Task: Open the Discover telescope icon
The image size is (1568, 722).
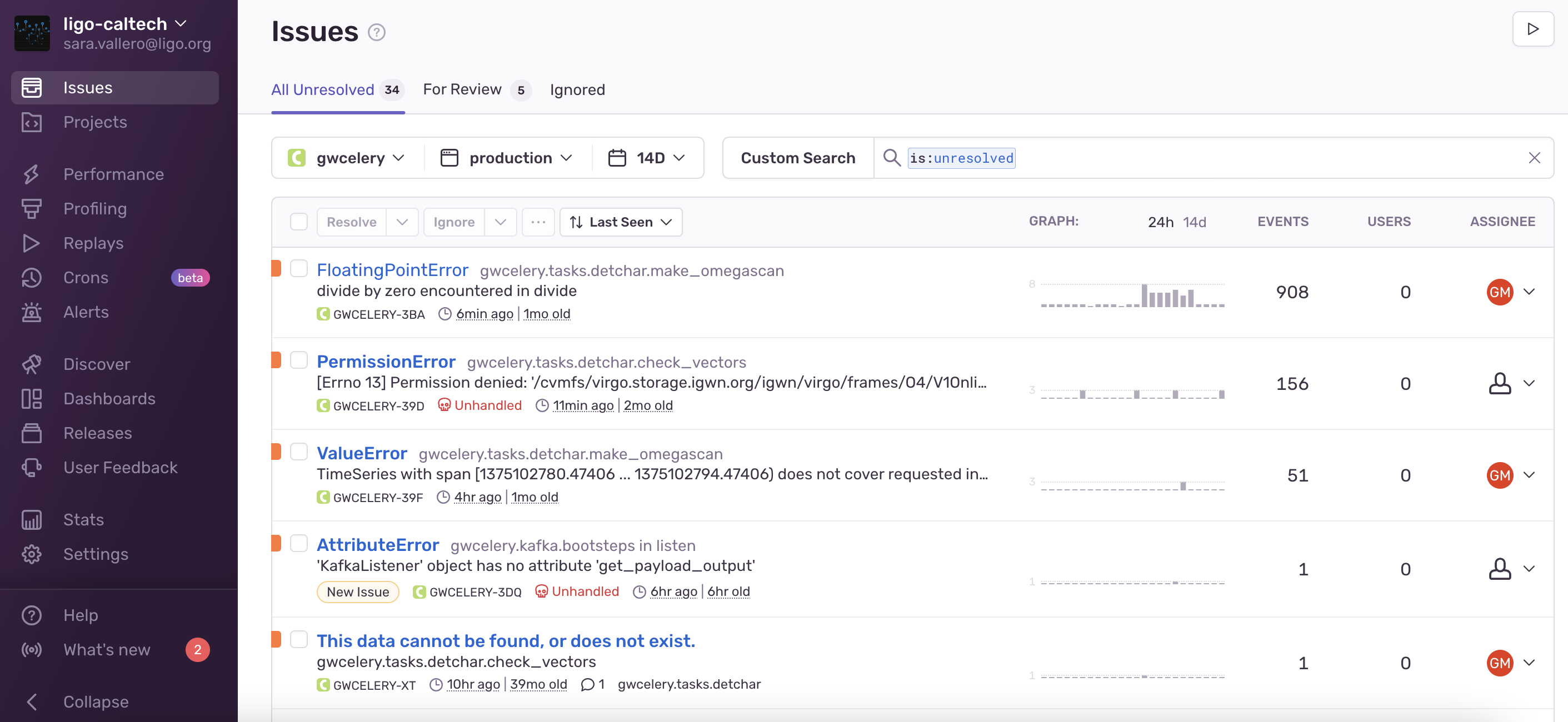Action: 32,364
